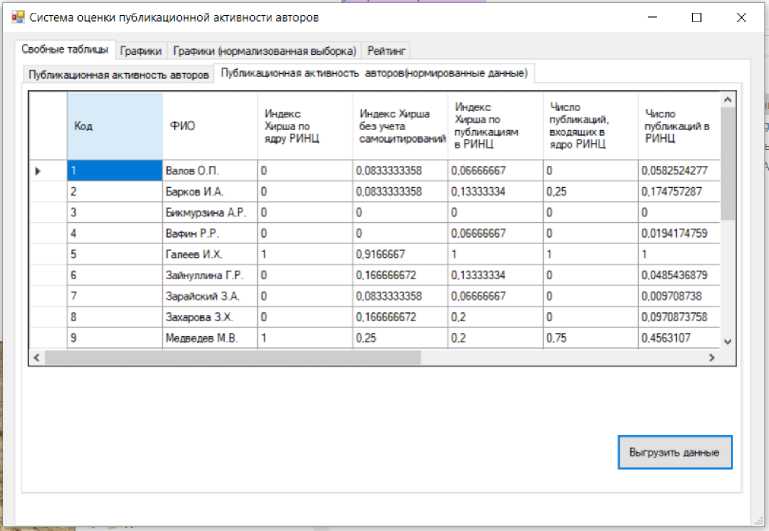Select value 0,9166667 in Галеев row
The height and width of the screenshot is (531, 769).
(x=400, y=254)
